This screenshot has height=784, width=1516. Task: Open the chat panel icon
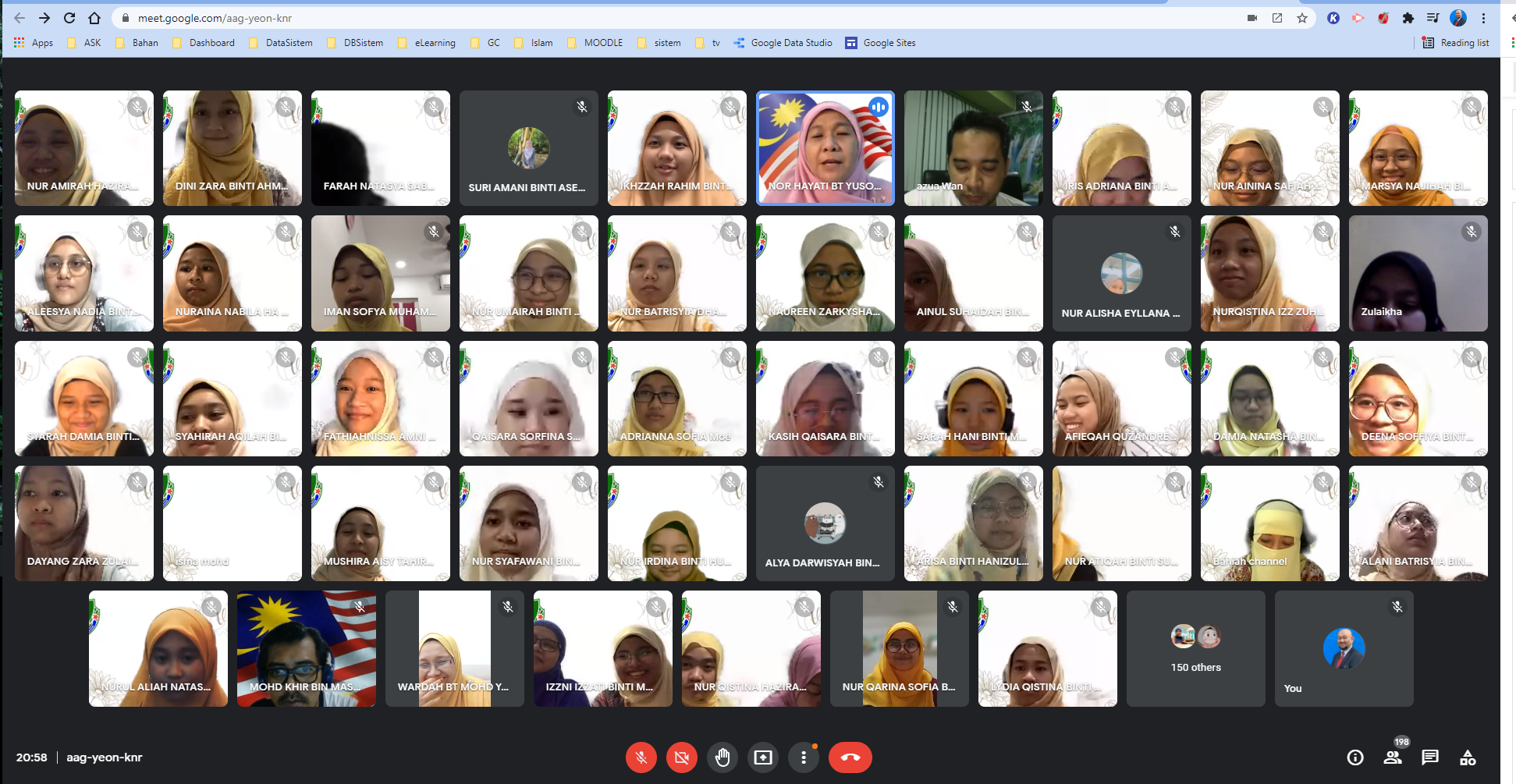[x=1430, y=757]
